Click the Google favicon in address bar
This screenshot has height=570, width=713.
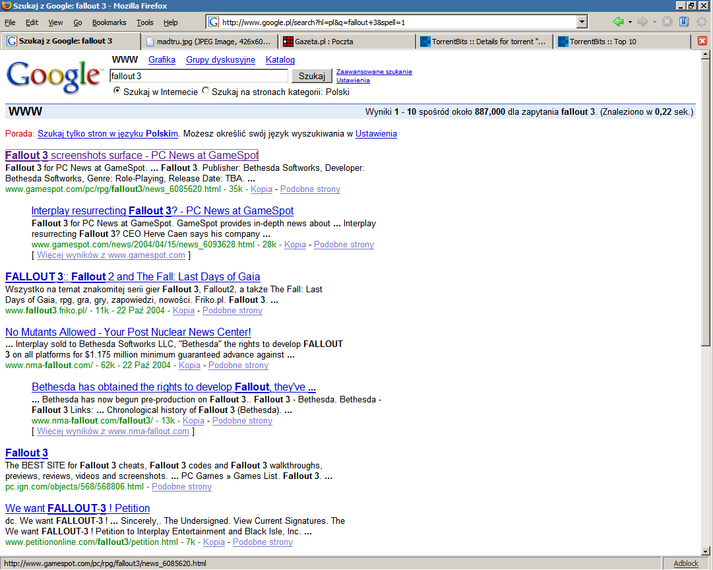[214, 22]
